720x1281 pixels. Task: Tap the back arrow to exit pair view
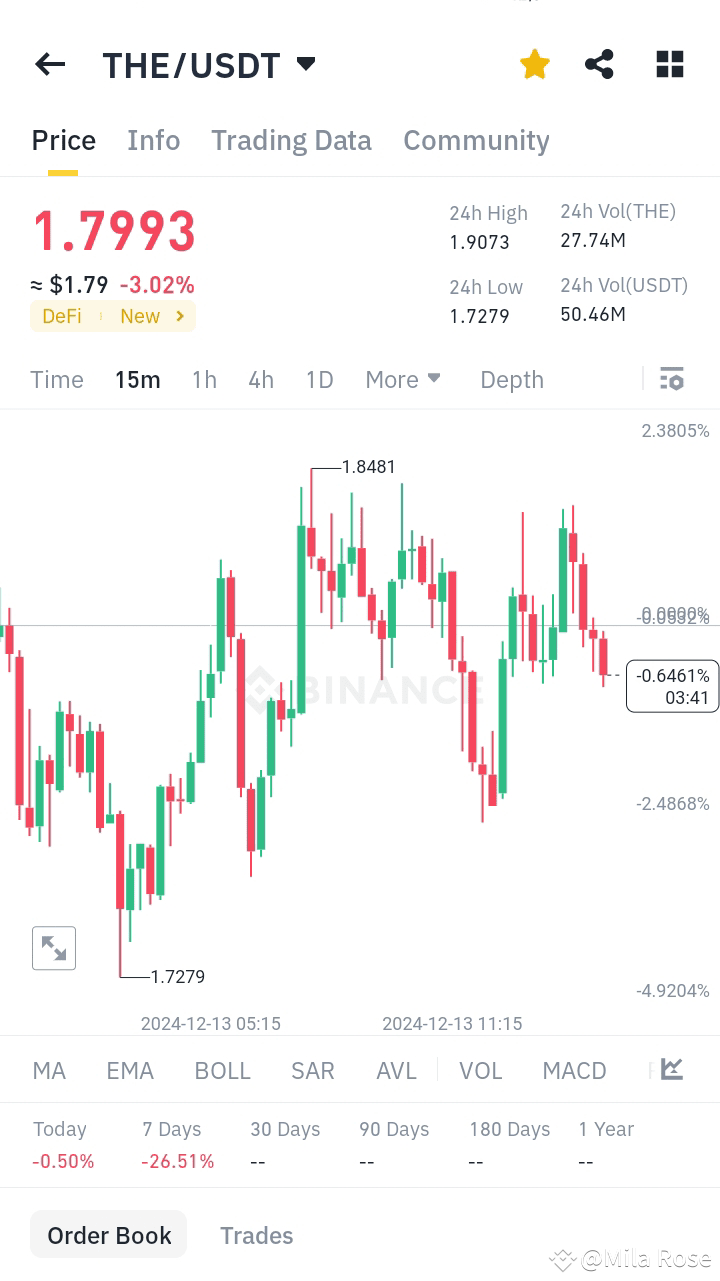(49, 64)
